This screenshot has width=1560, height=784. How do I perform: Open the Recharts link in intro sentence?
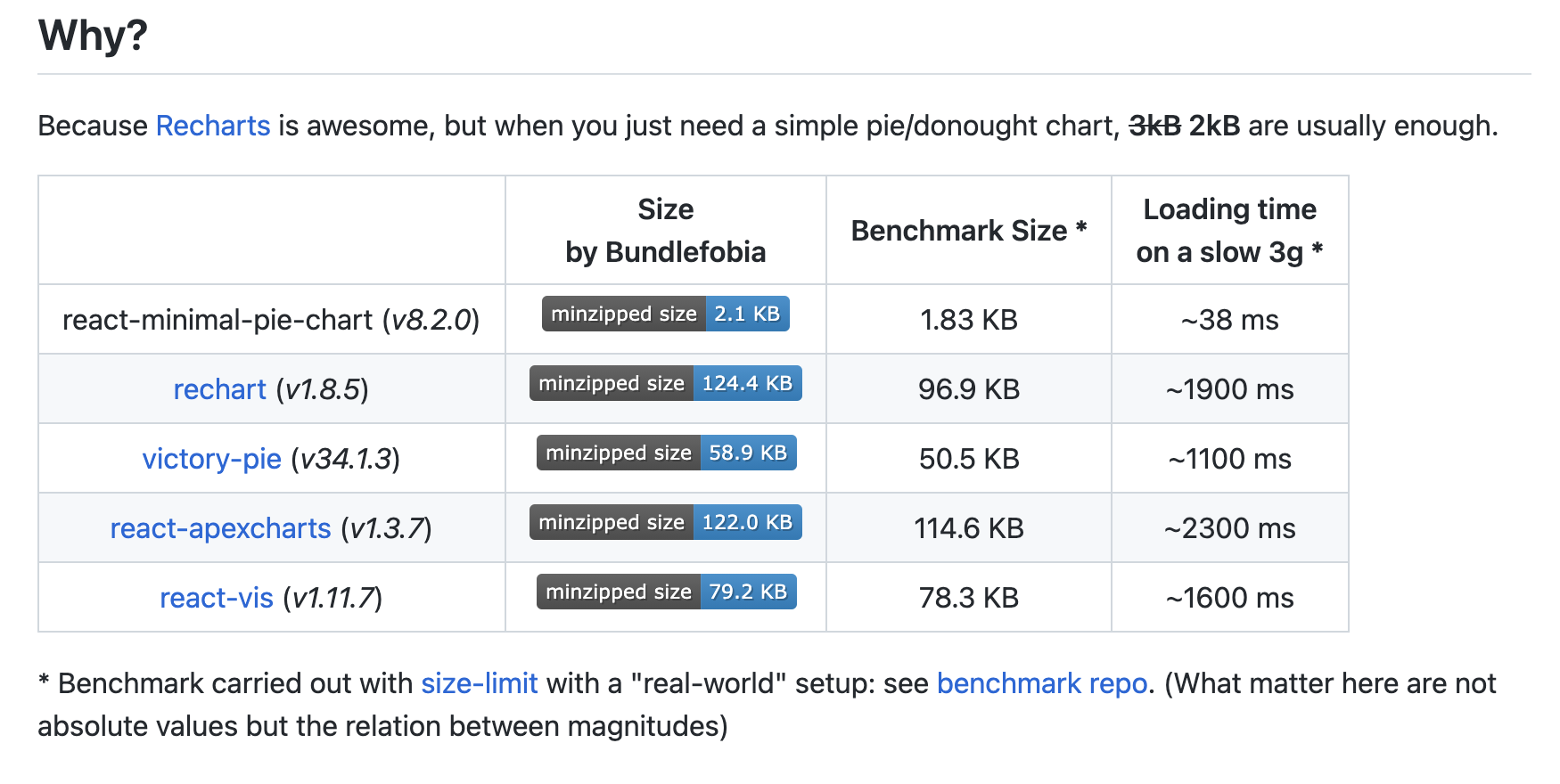[x=212, y=126]
